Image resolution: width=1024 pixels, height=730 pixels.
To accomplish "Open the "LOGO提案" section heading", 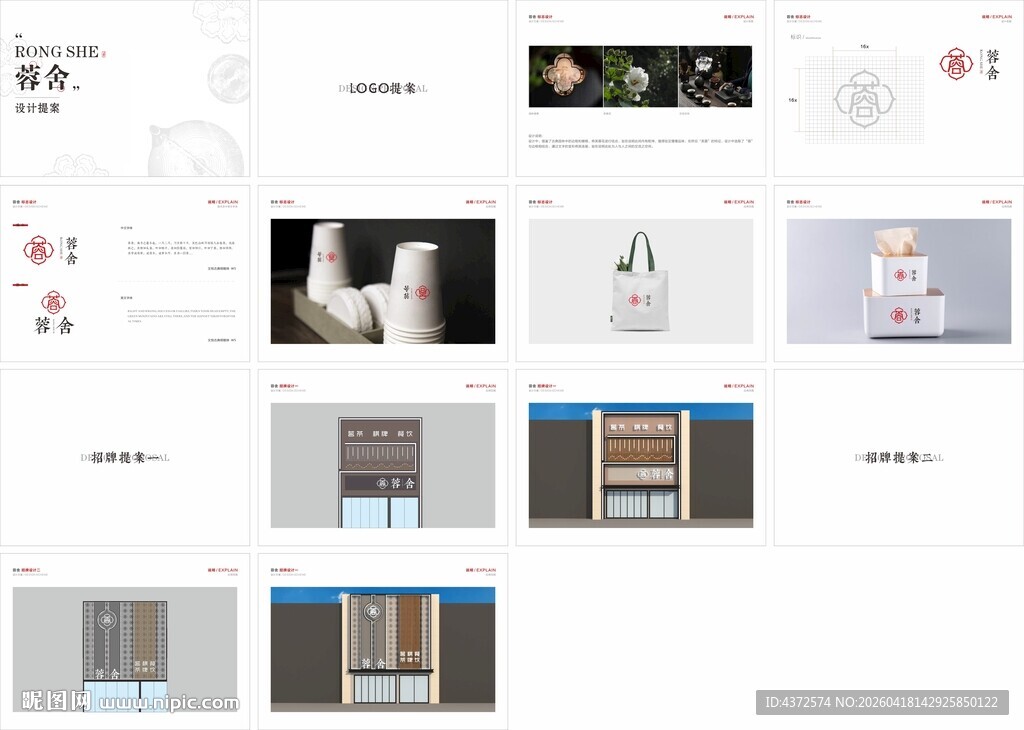I will [383, 88].
